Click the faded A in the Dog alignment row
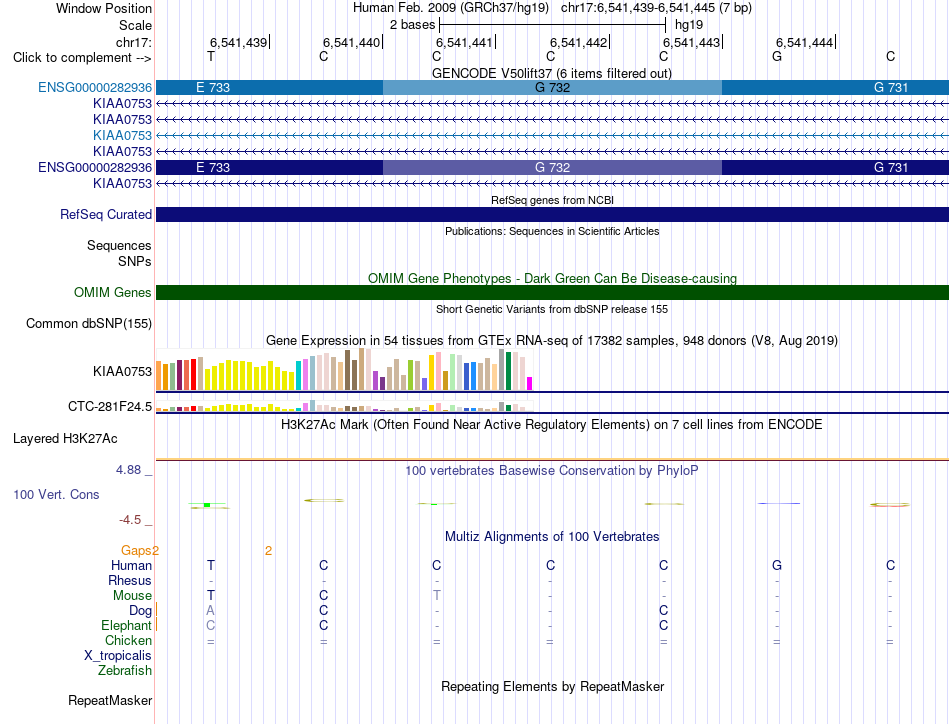Image resolution: width=950 pixels, height=724 pixels. 210,611
